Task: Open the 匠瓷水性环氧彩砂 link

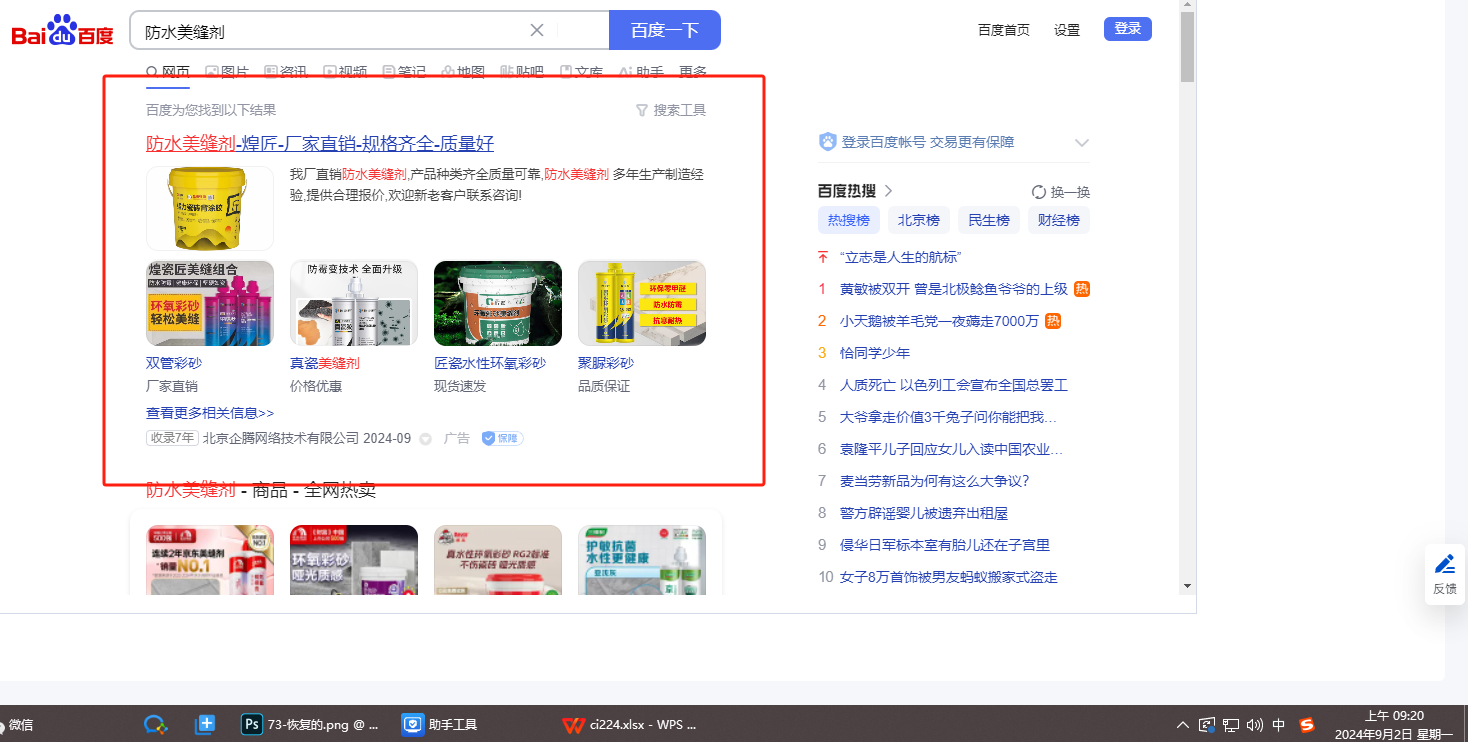Action: tap(490, 363)
